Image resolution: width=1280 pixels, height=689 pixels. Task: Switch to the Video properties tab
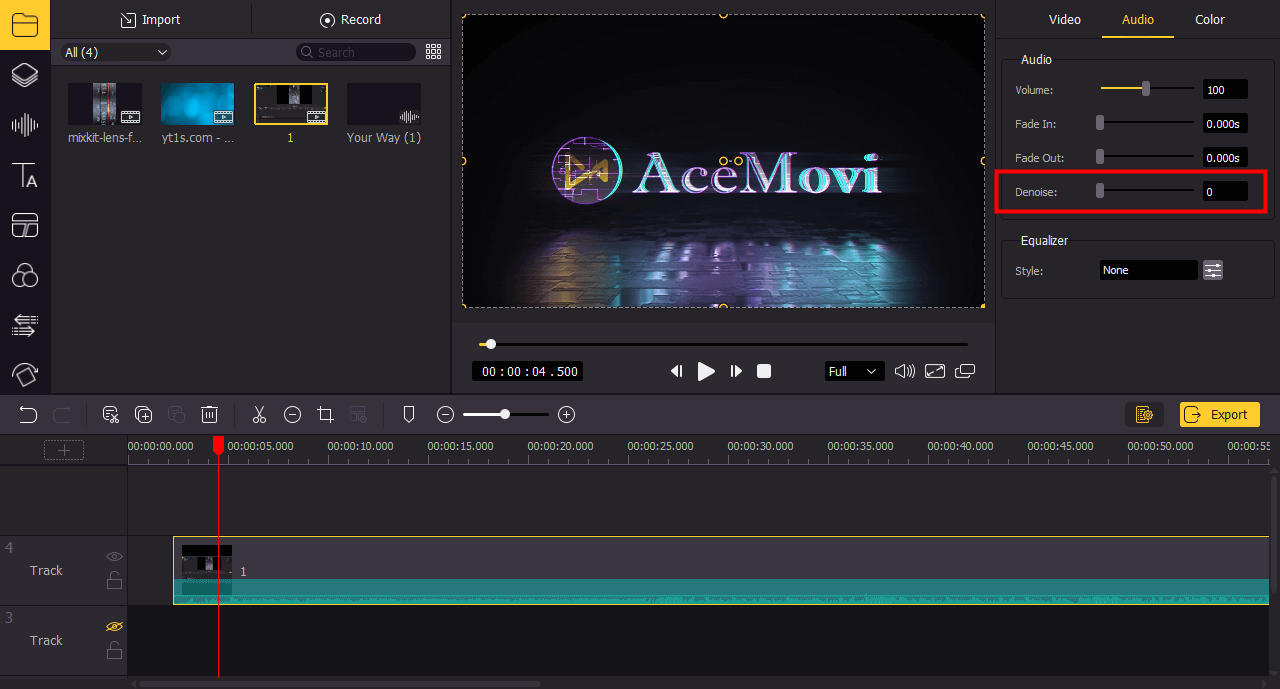pyautogui.click(x=1064, y=19)
